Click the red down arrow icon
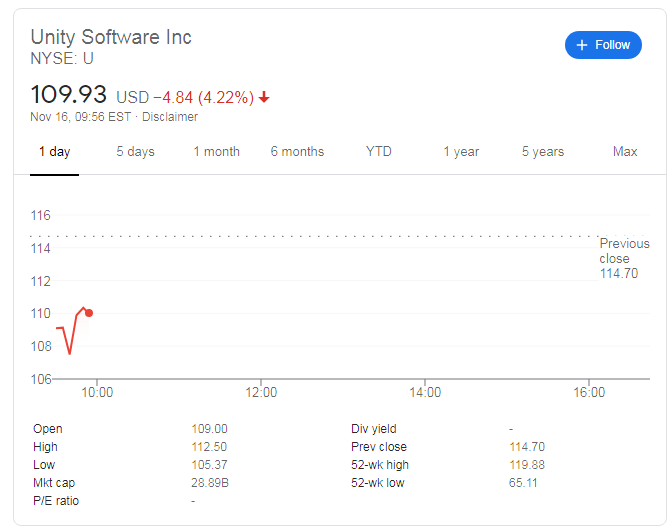671x532 pixels. pos(264,97)
